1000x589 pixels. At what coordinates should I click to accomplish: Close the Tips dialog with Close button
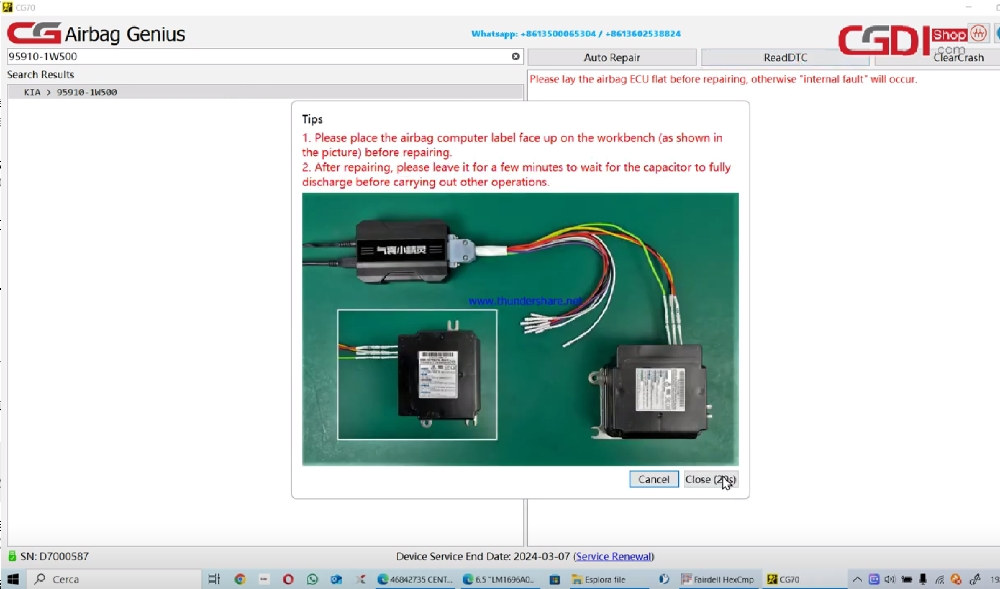pos(710,479)
